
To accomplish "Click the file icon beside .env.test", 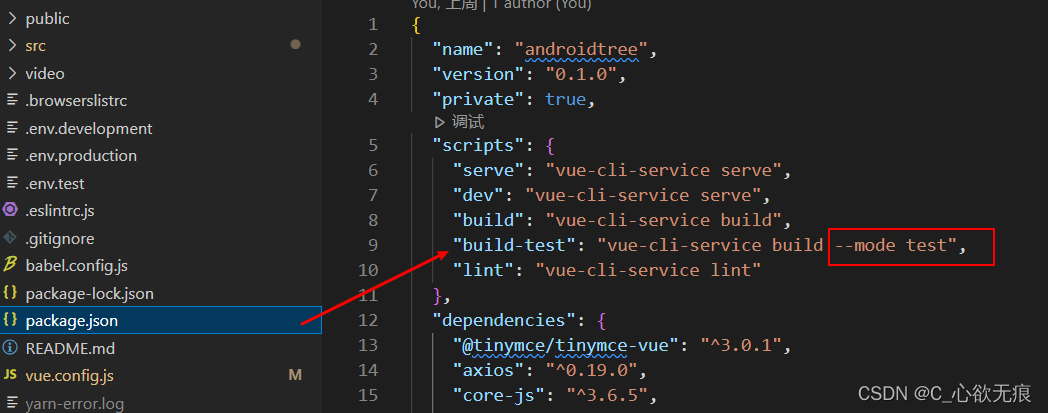I will (11, 183).
